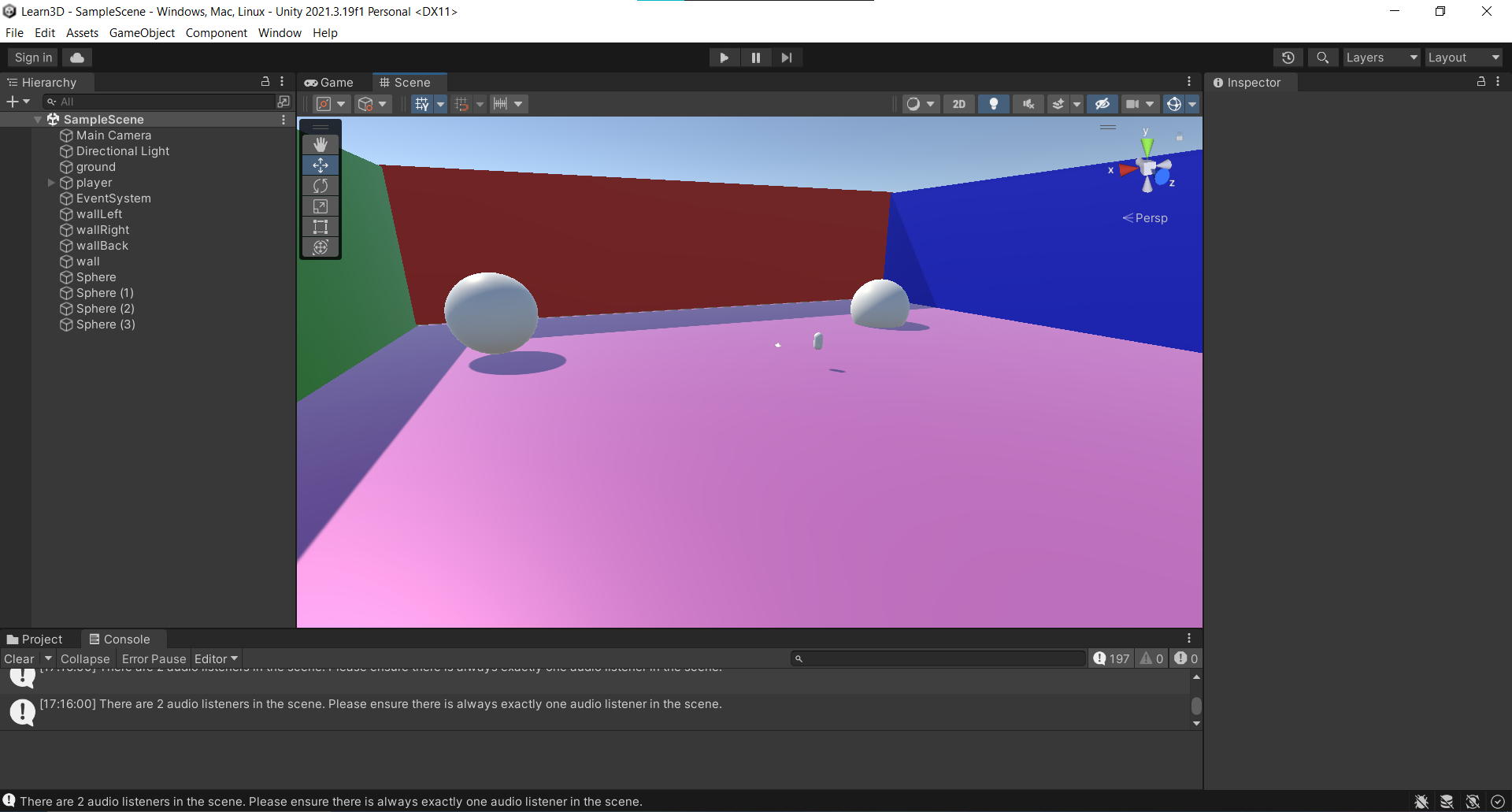Toggle Scene audio mute
Image resolution: width=1512 pixels, height=812 pixels.
tap(1028, 104)
